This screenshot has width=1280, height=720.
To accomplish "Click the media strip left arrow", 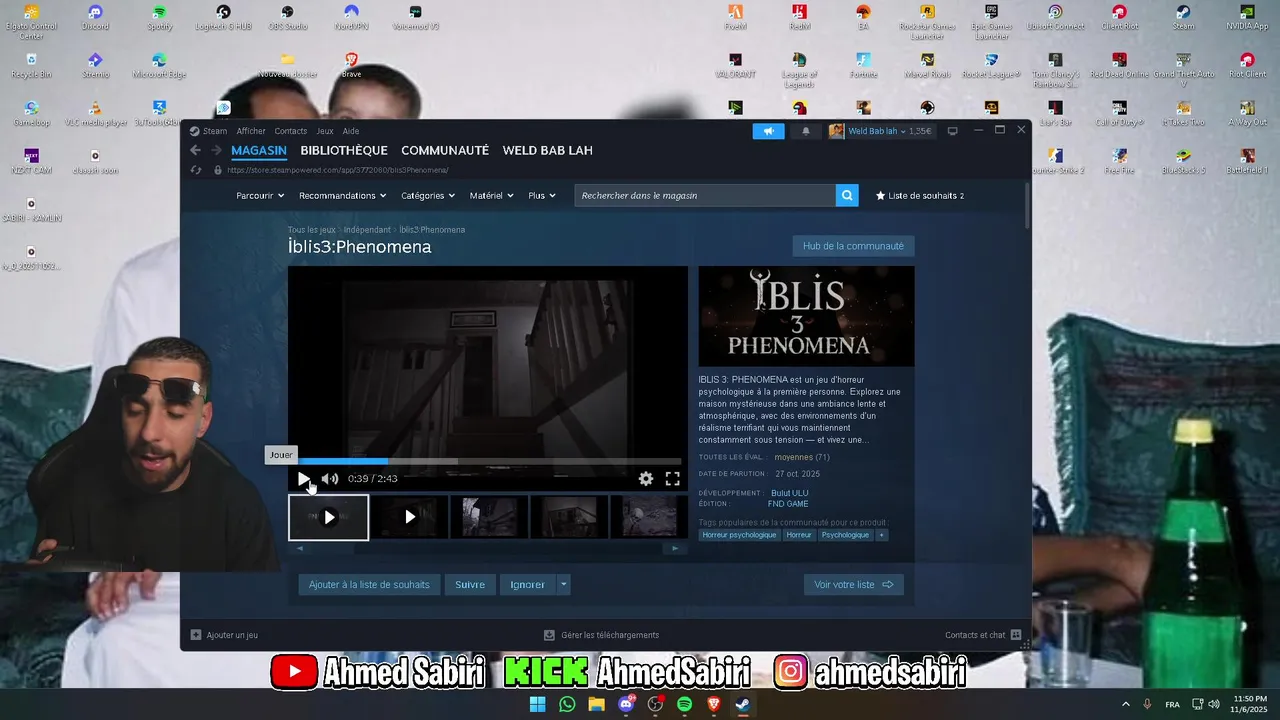I will tap(299, 548).
